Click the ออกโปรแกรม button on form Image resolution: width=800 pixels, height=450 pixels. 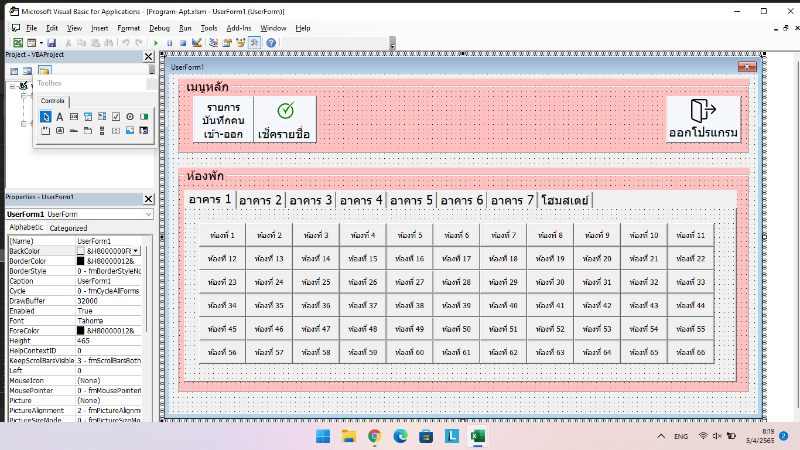click(x=704, y=119)
